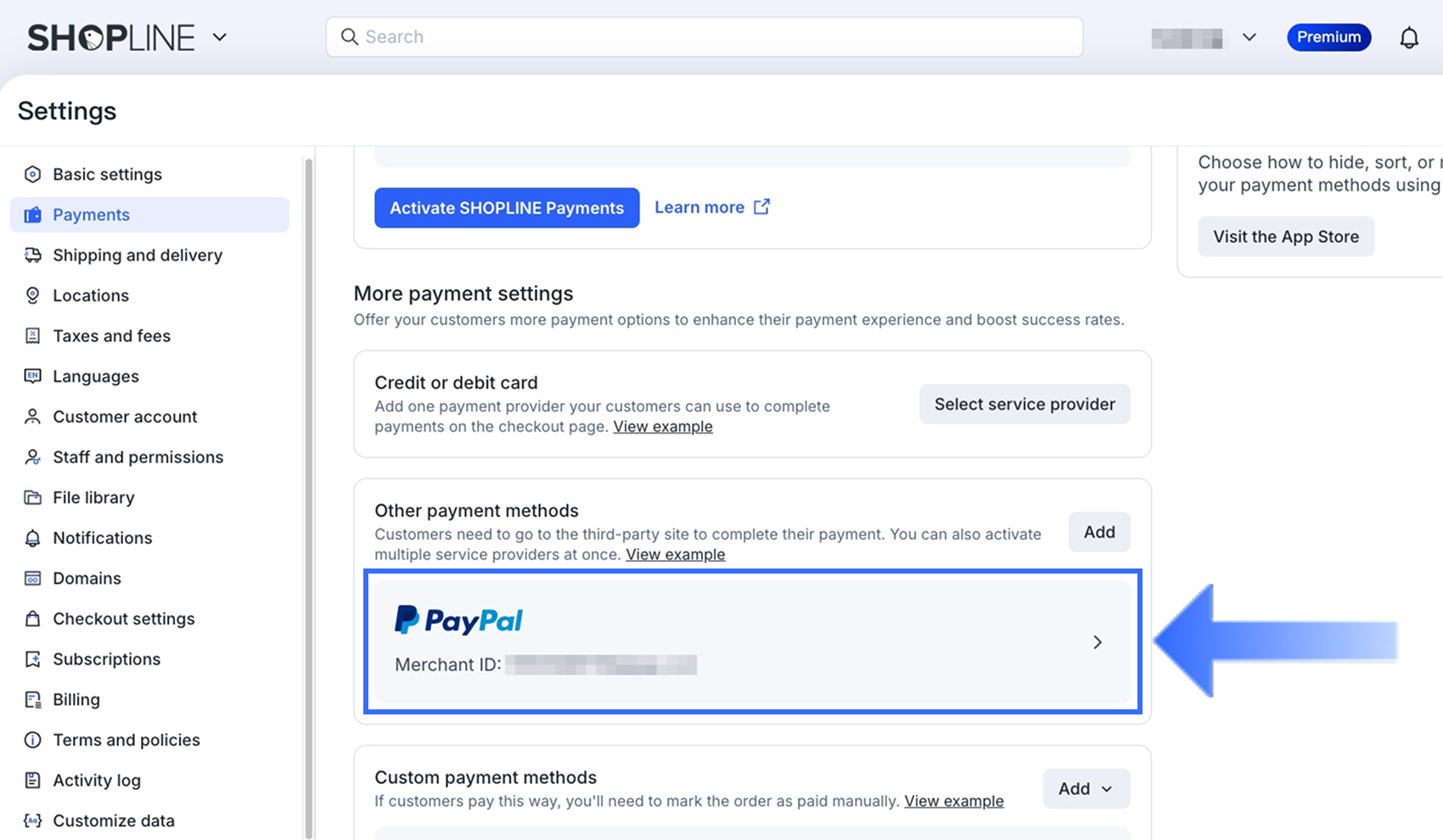Click the Basic settings gear icon
Screen dimensions: 1443x840
point(32,174)
